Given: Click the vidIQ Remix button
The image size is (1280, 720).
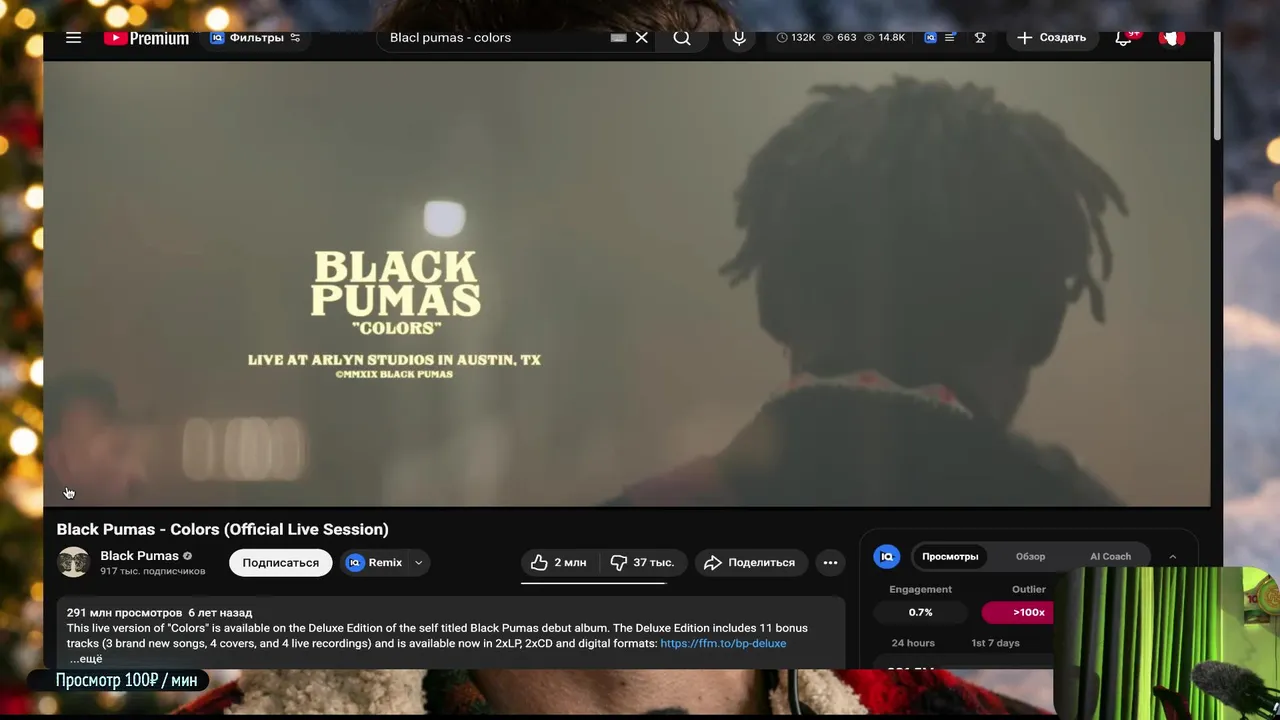Looking at the screenshot, I should click(x=374, y=562).
